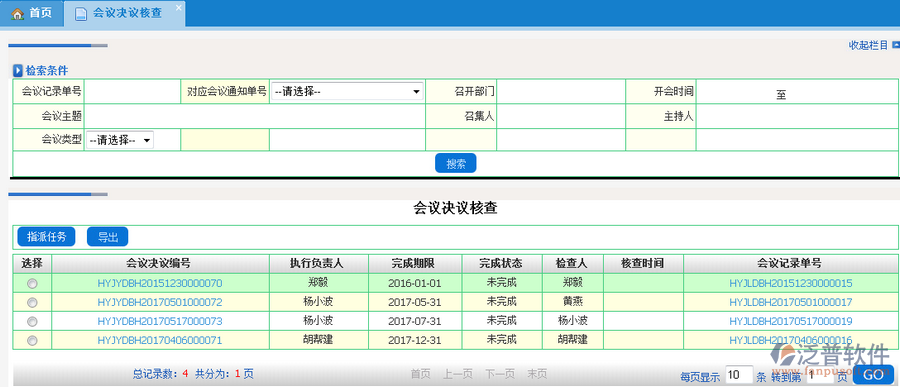Select radio for HYJYDBH20170501000072 row
The height and width of the screenshot is (387, 900).
coord(32,303)
